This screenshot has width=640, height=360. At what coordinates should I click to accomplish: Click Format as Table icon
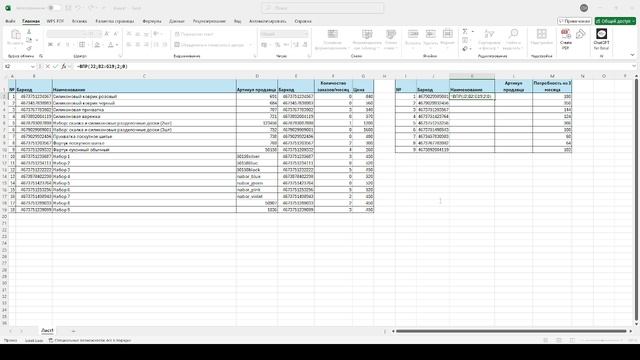367,34
